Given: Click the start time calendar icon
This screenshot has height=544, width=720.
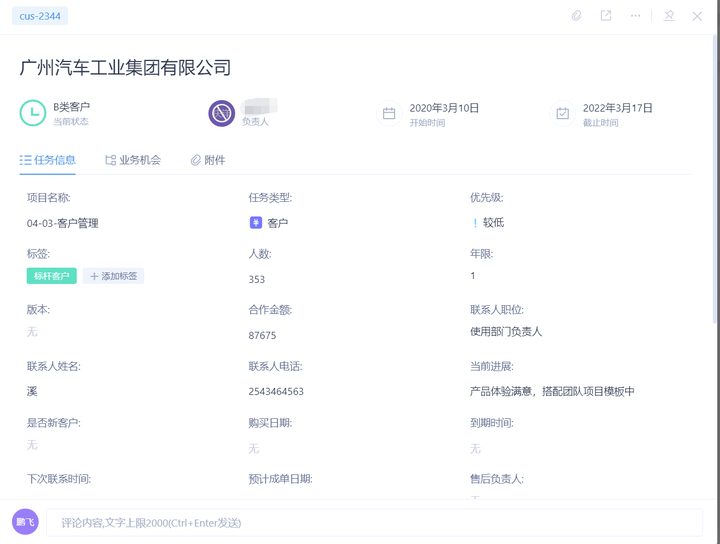Looking at the screenshot, I should (389, 113).
